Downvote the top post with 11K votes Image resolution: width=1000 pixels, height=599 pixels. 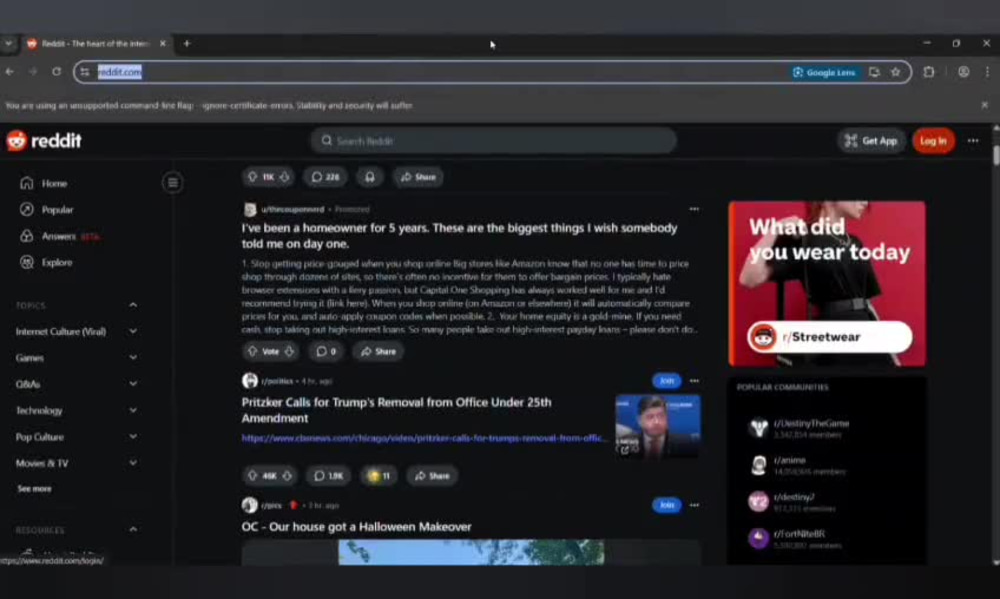(x=284, y=177)
